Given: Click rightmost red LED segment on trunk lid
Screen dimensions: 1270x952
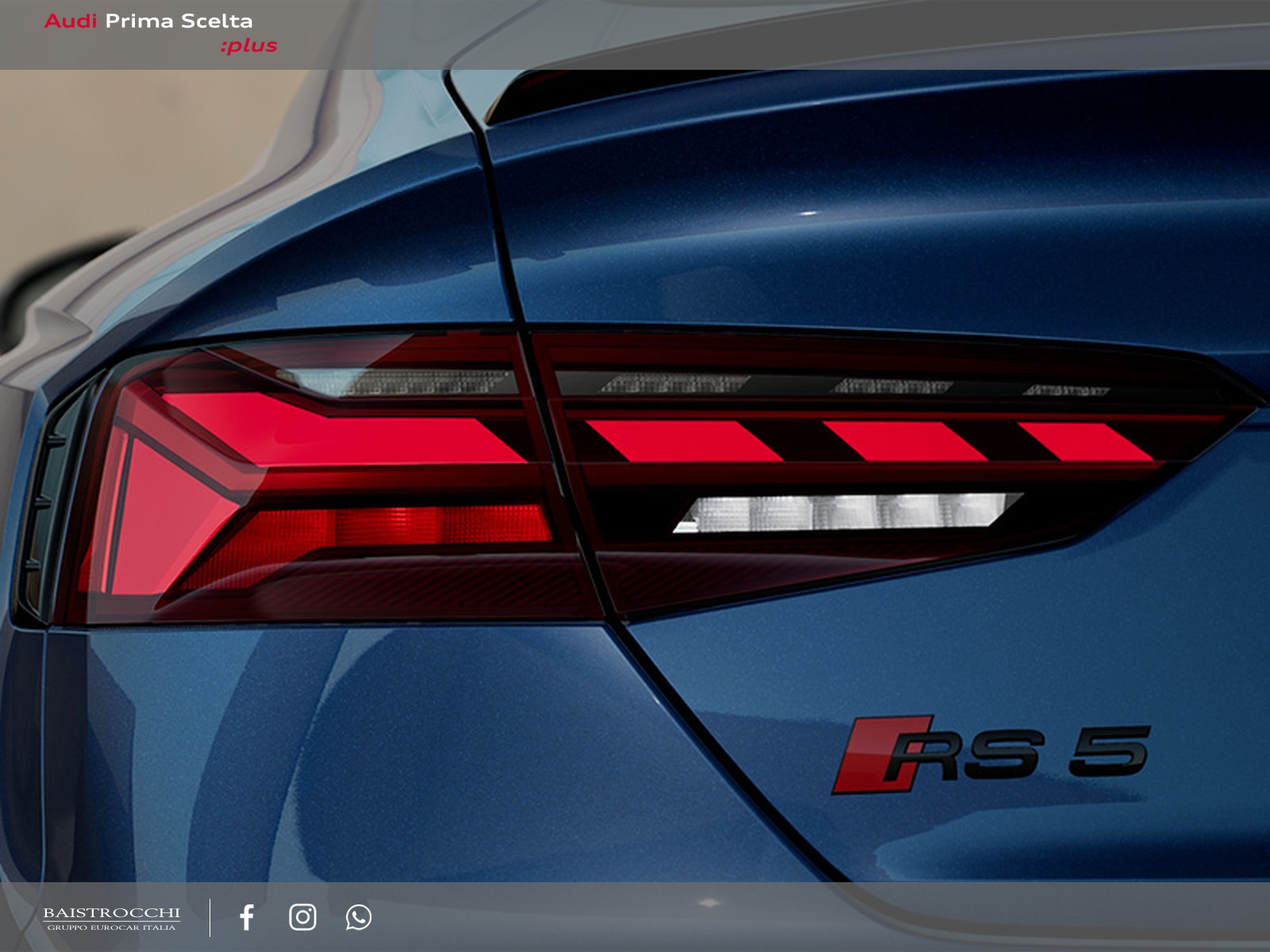Looking at the screenshot, I should tap(1083, 441).
